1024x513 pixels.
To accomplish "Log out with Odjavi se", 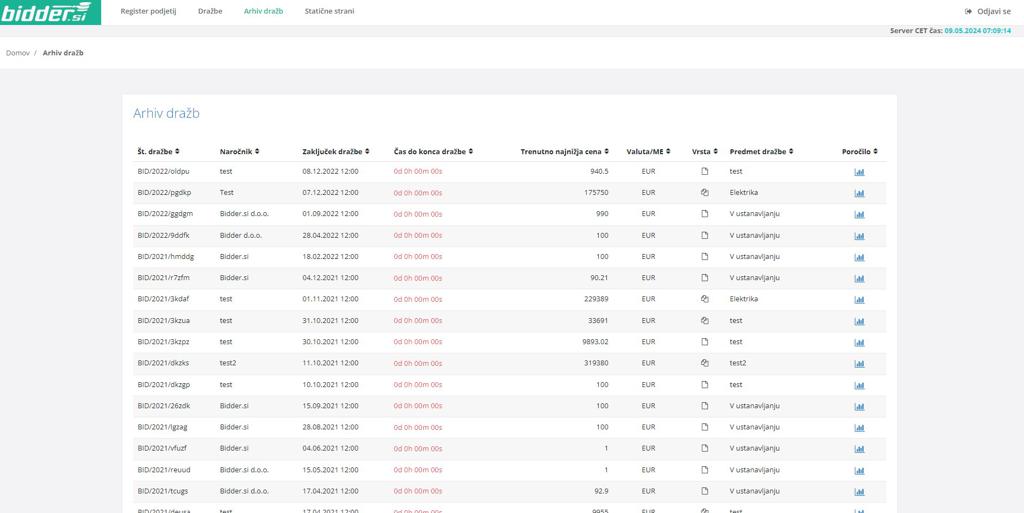I will [x=987, y=11].
